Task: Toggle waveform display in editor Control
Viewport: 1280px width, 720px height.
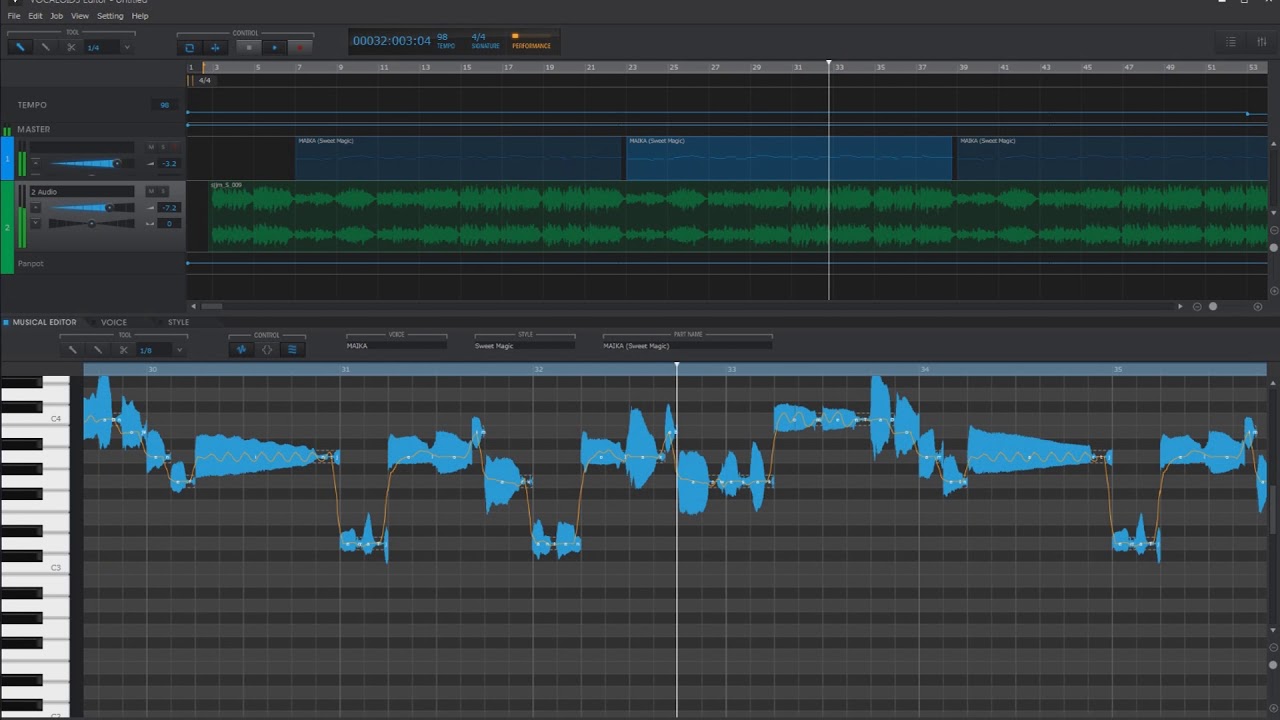Action: click(x=241, y=350)
